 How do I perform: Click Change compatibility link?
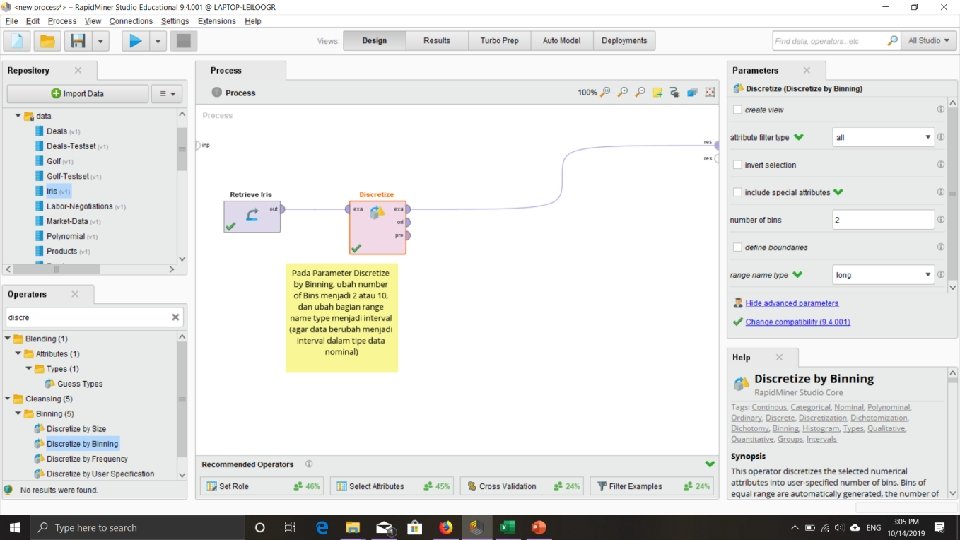tap(797, 322)
